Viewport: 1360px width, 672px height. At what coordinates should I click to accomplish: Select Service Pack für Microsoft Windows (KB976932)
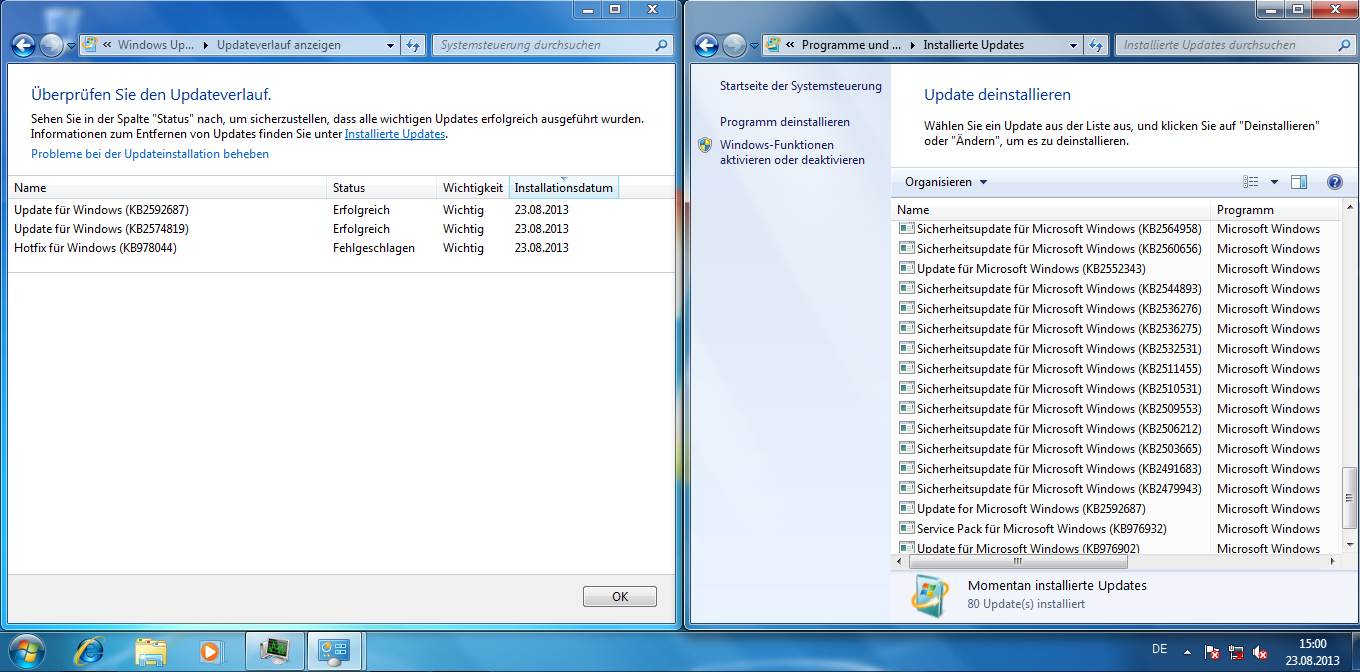pos(1041,529)
